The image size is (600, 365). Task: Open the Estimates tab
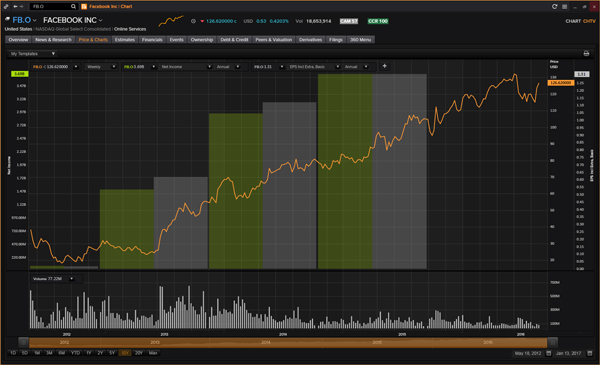click(125, 39)
